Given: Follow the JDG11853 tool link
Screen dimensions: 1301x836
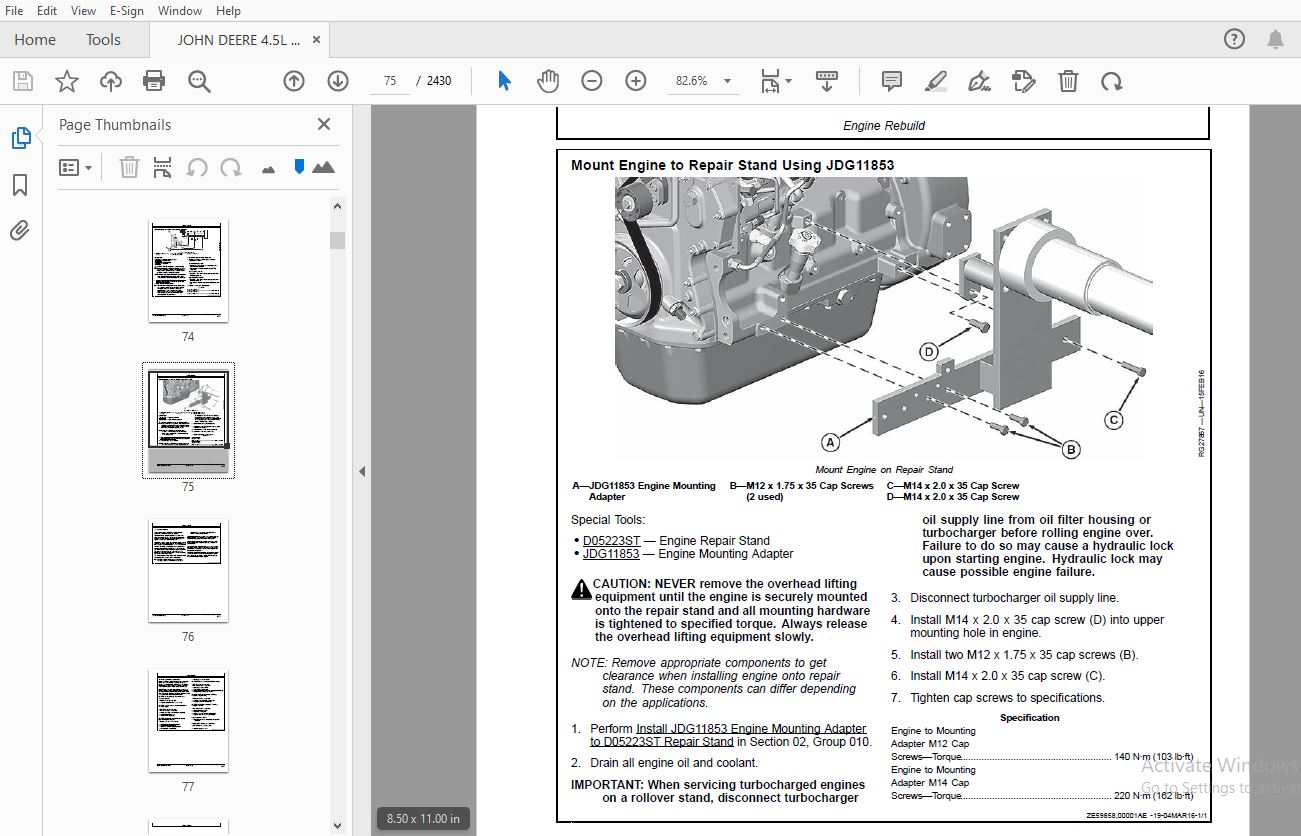Looking at the screenshot, I should 611,554.
